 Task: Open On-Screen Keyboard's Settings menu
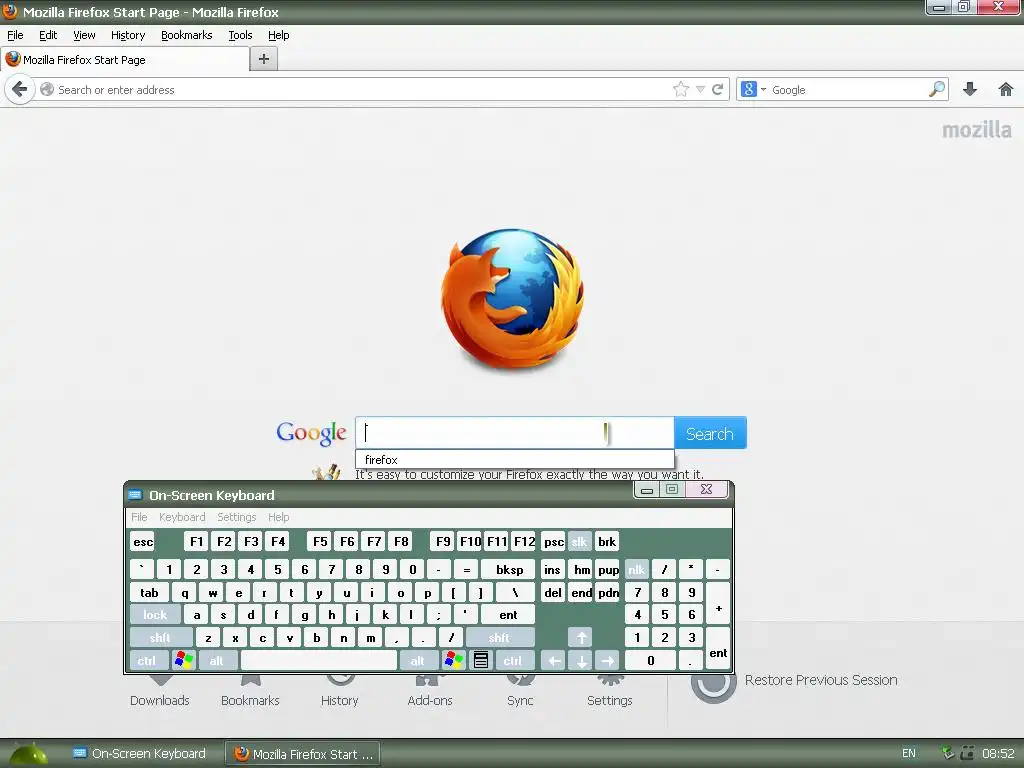click(236, 517)
